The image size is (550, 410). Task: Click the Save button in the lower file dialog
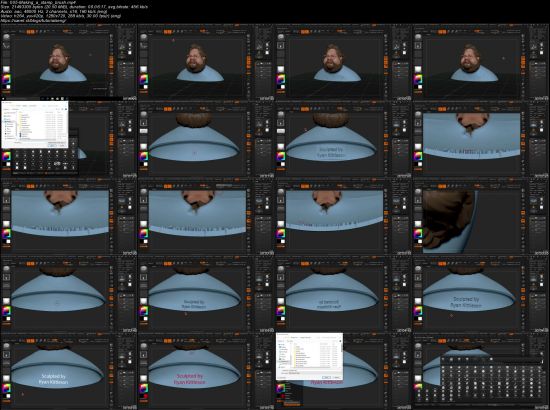coord(326,377)
